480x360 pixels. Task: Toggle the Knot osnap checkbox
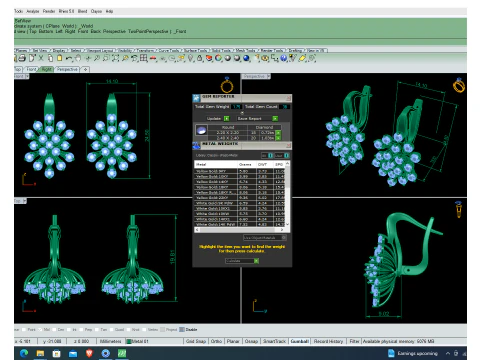click(x=128, y=330)
